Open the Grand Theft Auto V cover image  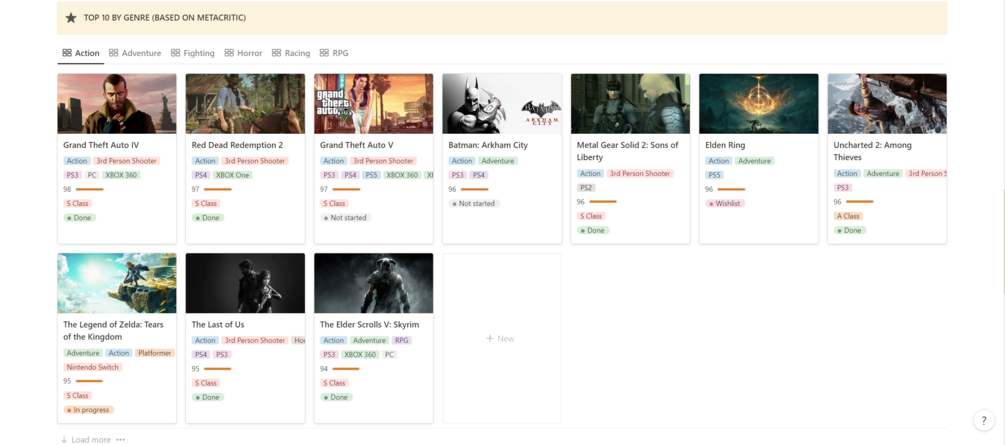click(374, 104)
